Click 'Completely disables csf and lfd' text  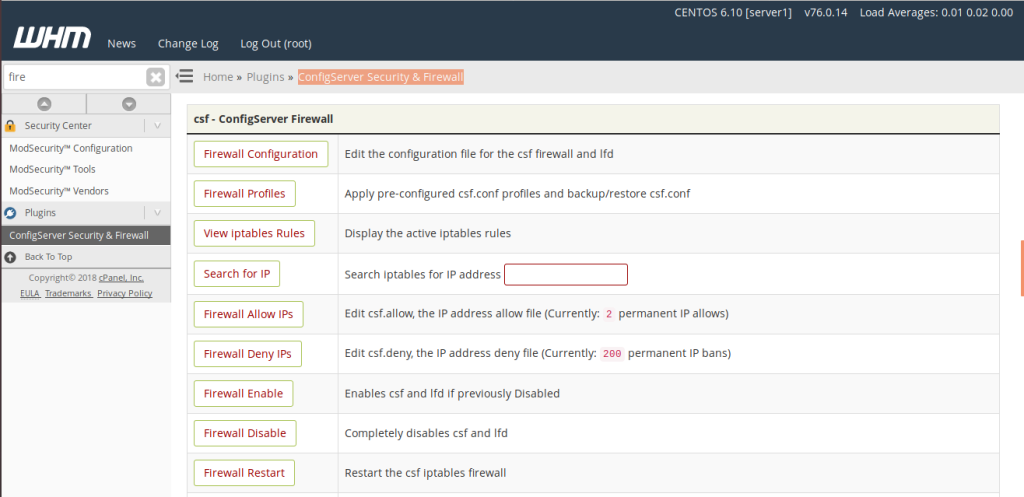(x=426, y=433)
